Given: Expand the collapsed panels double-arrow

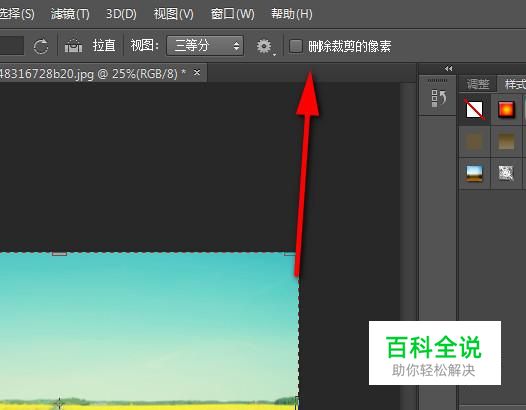Looking at the screenshot, I should (449, 69).
